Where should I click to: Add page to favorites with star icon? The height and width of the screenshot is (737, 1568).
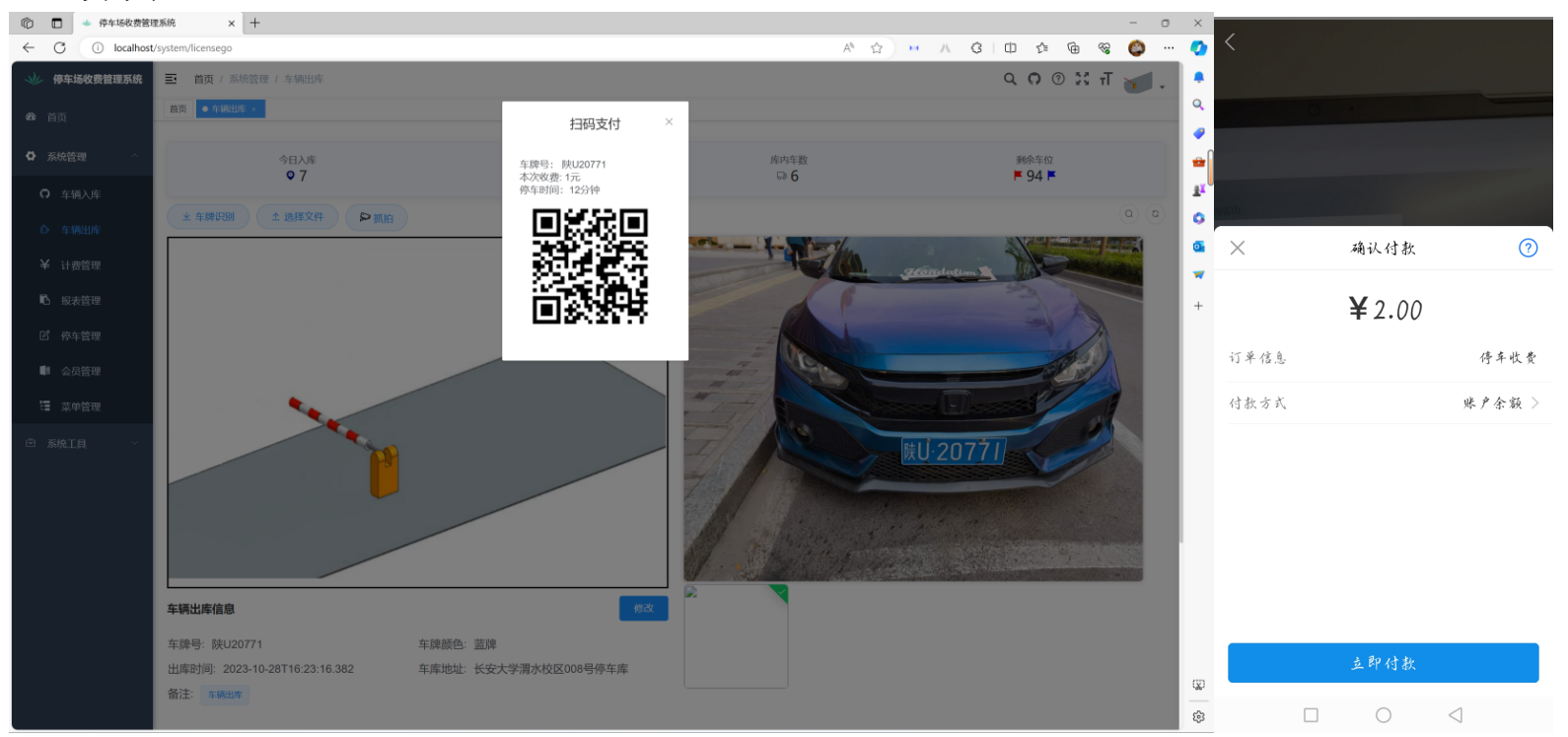pyautogui.click(x=877, y=47)
